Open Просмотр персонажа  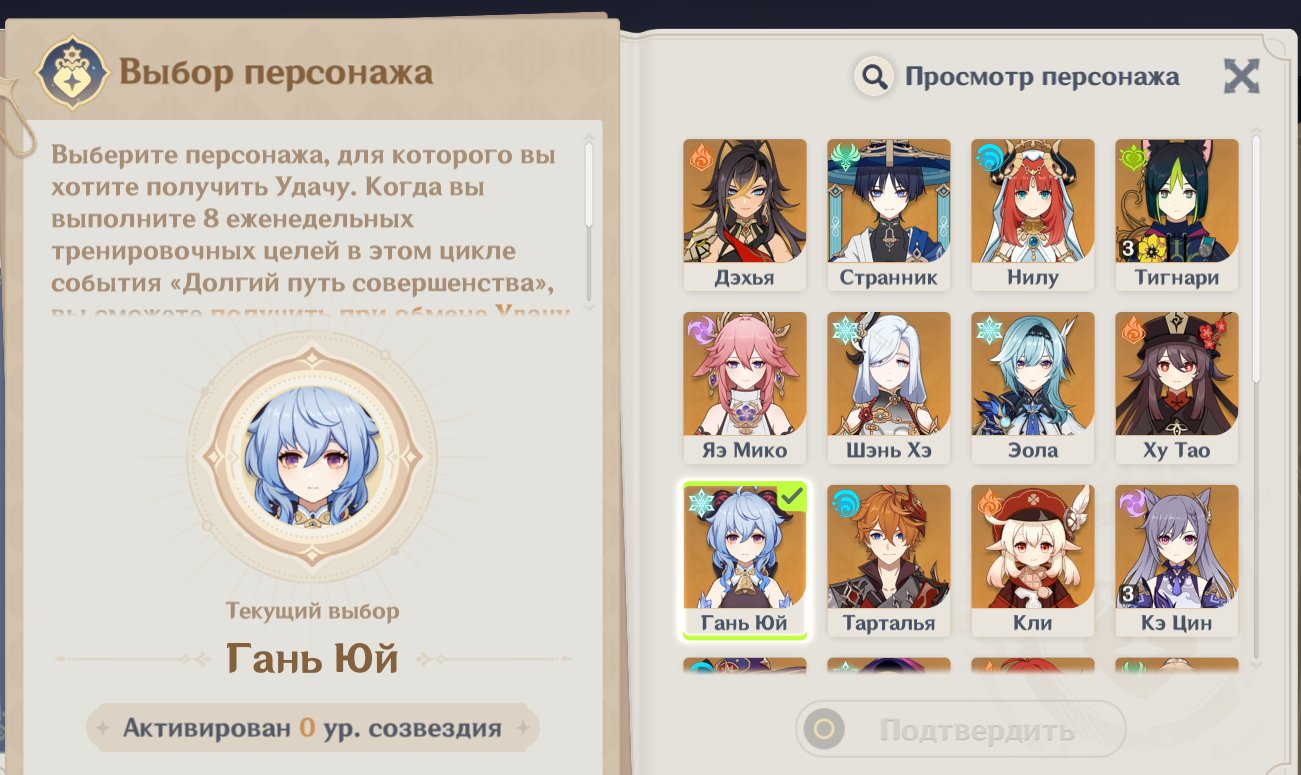[x=1041, y=77]
